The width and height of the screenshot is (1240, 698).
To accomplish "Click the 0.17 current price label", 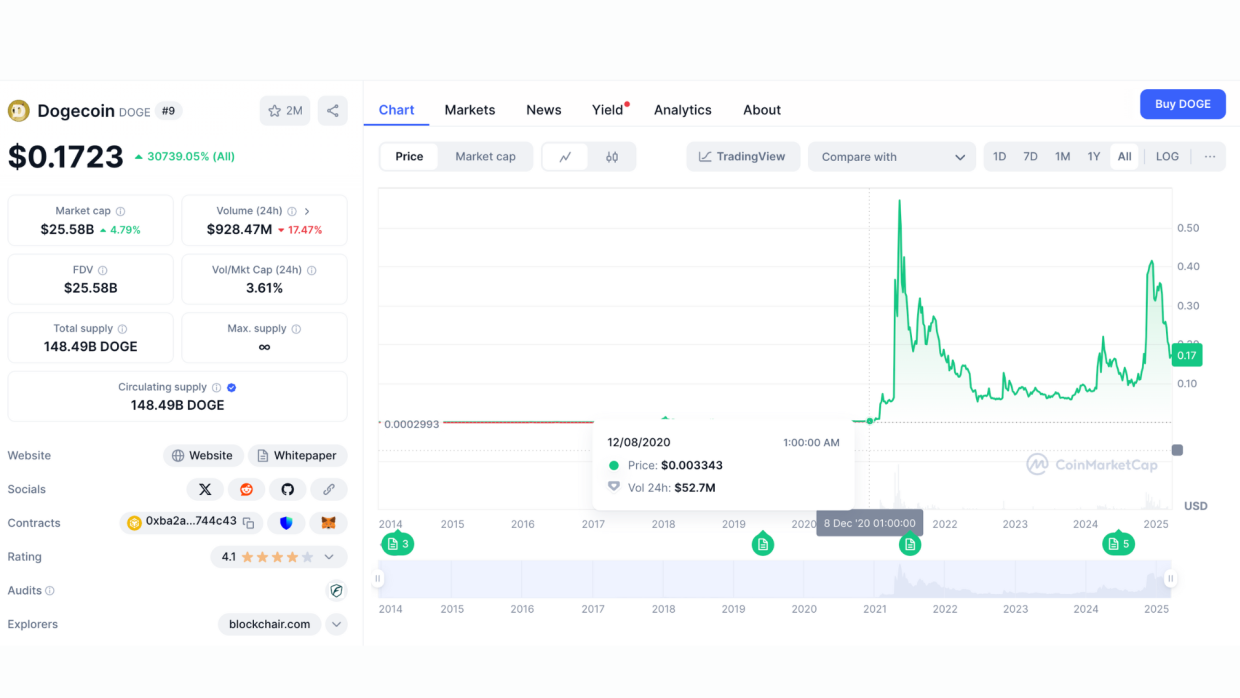I will pos(1187,355).
